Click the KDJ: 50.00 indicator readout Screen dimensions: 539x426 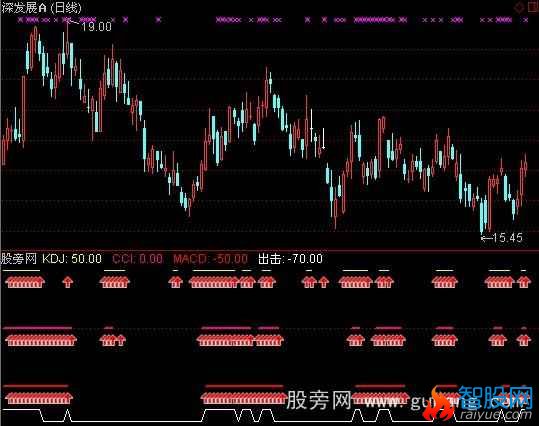click(72, 259)
